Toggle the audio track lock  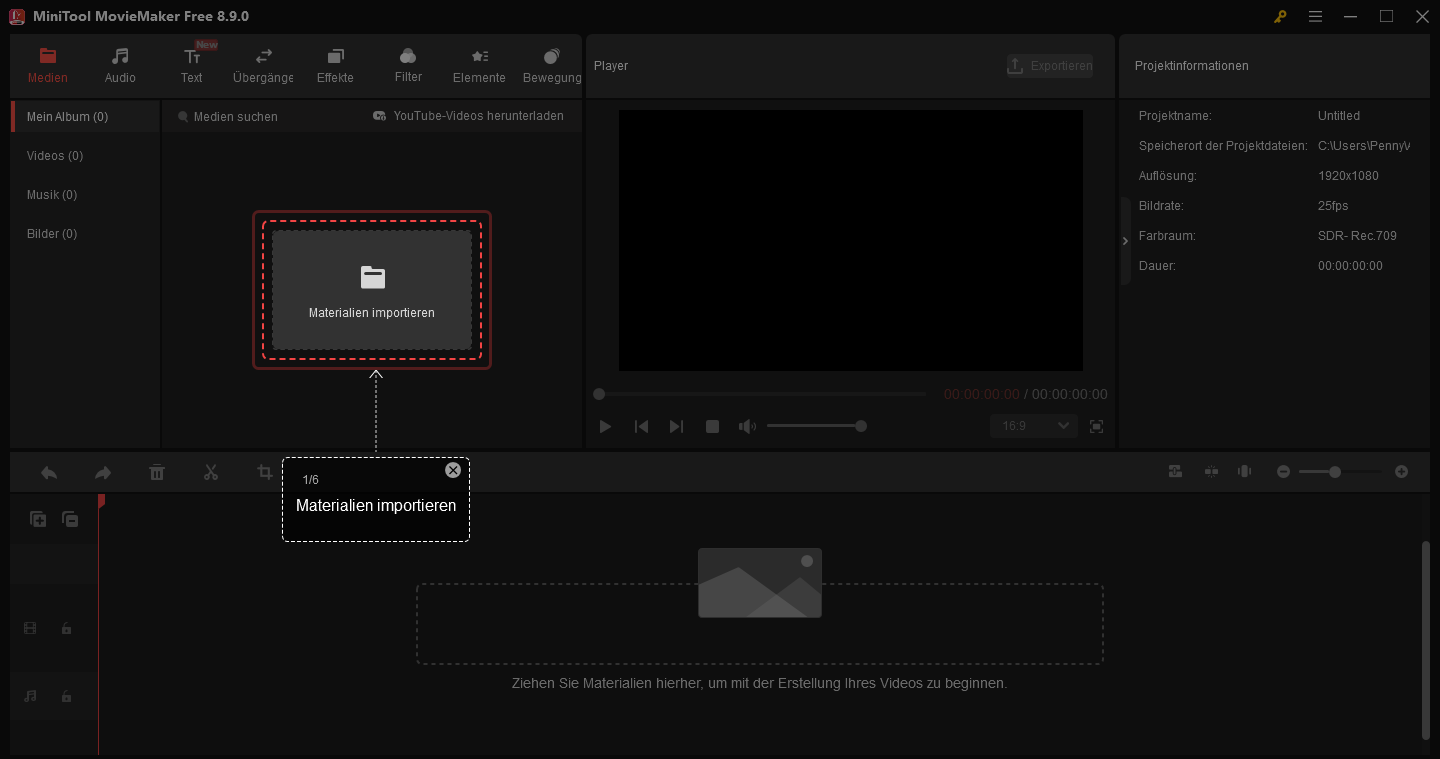[66, 696]
